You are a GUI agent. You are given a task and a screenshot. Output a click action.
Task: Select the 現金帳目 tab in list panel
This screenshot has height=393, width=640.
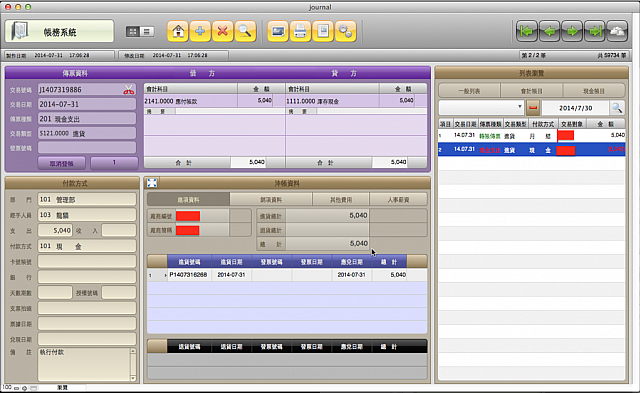click(x=594, y=91)
